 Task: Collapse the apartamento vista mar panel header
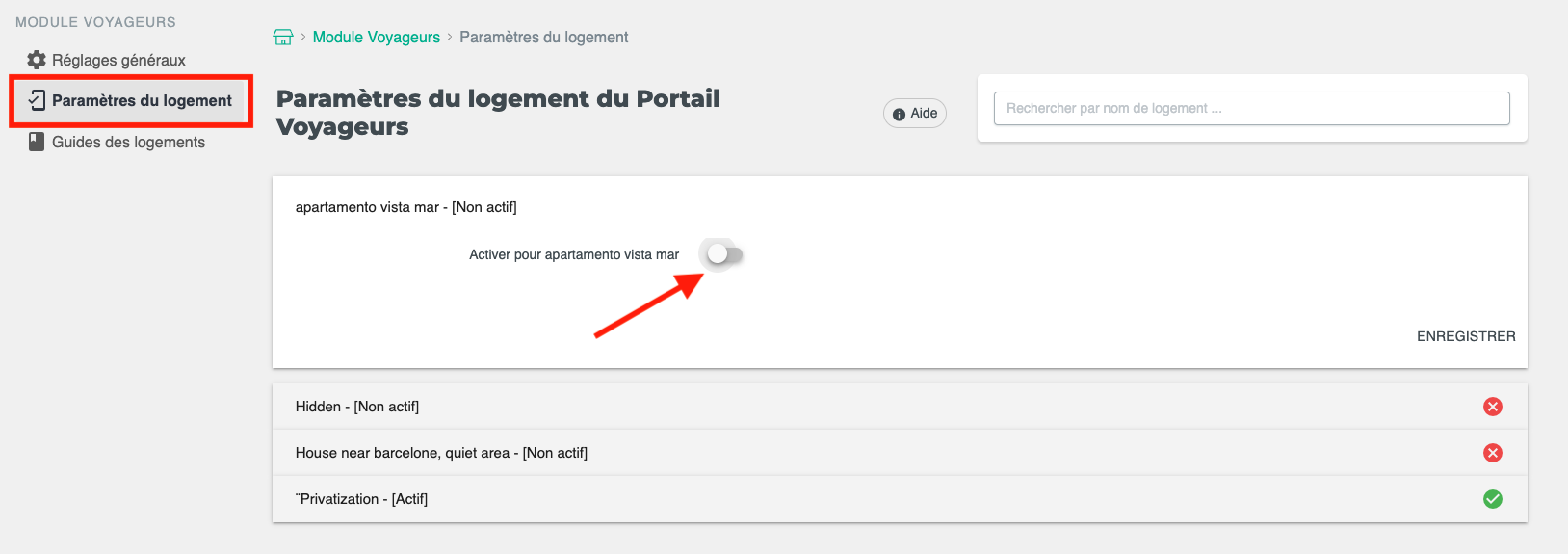click(405, 207)
